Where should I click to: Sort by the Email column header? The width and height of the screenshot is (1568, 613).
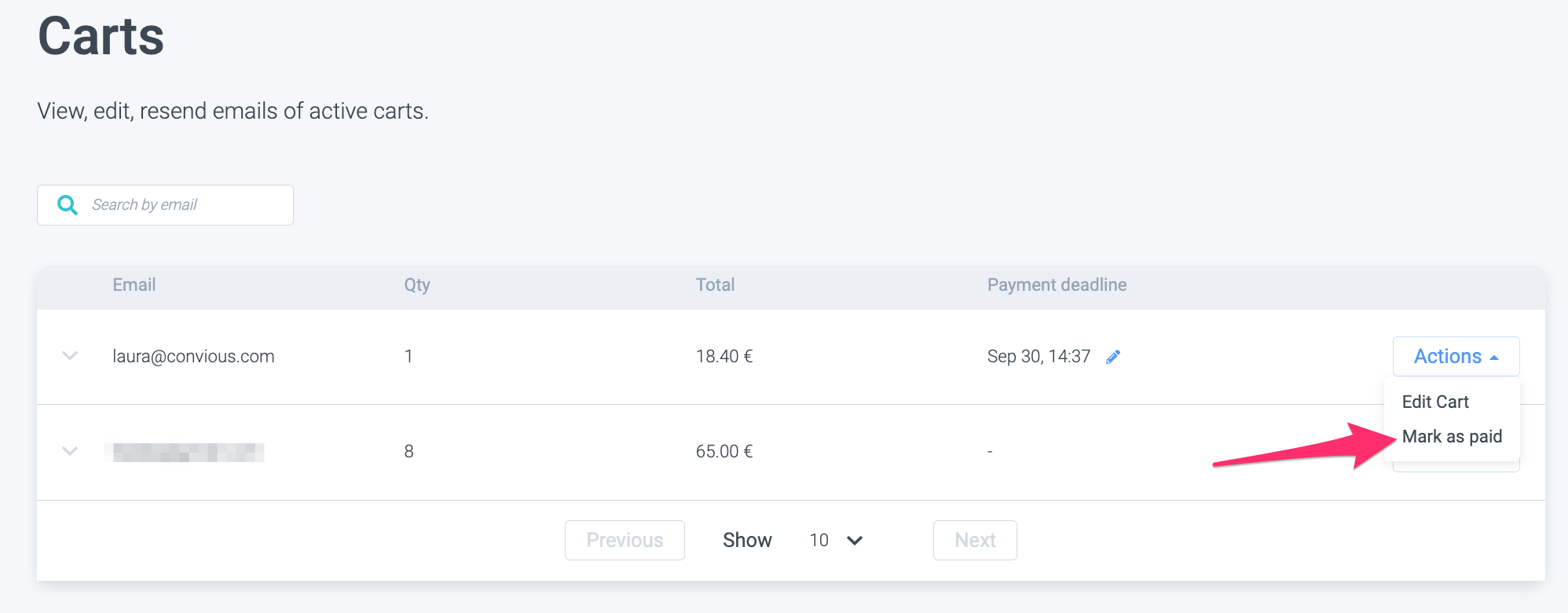(134, 285)
